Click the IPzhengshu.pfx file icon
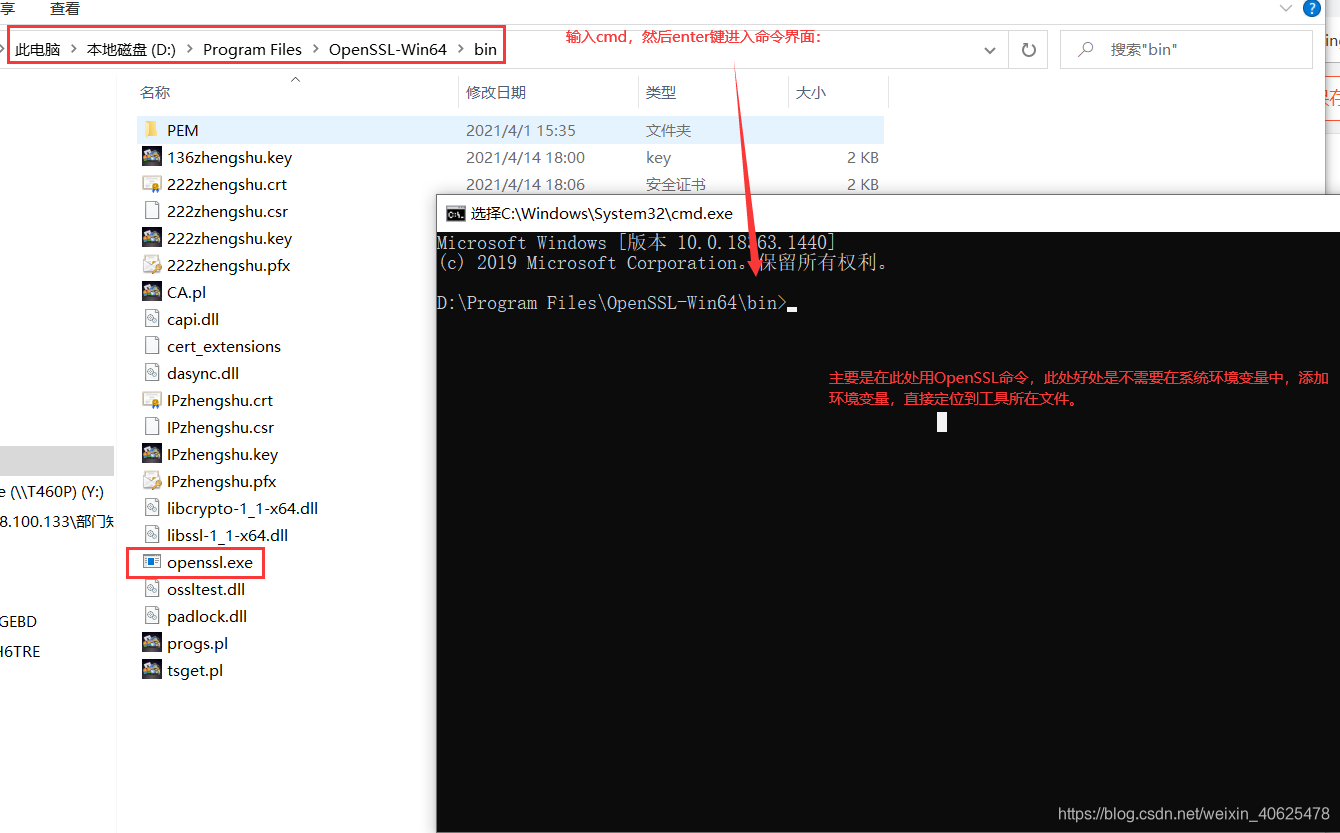Screen dimensions: 1340x833 pyautogui.click(x=152, y=481)
